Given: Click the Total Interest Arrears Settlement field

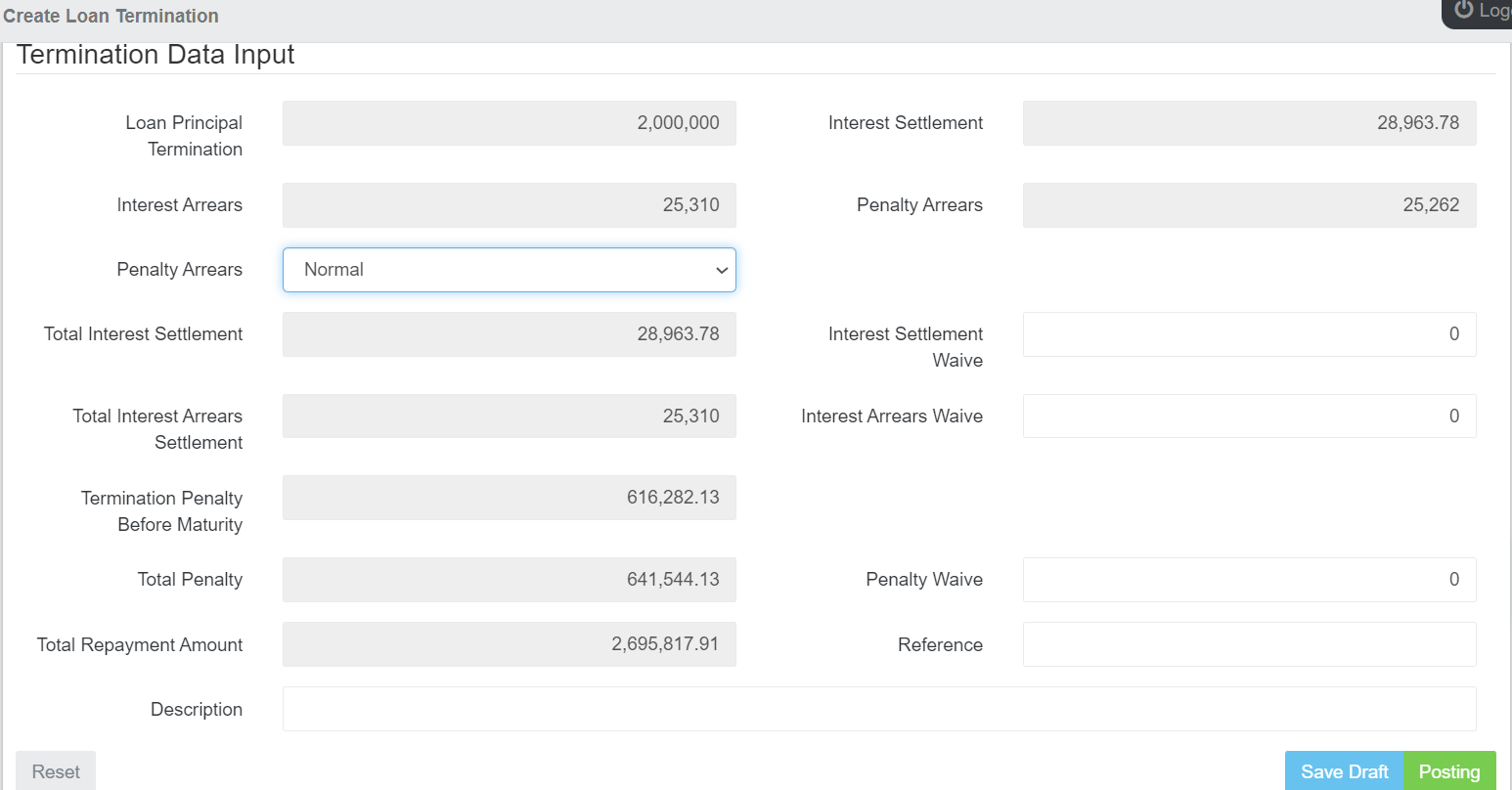Looking at the screenshot, I should 509,417.
